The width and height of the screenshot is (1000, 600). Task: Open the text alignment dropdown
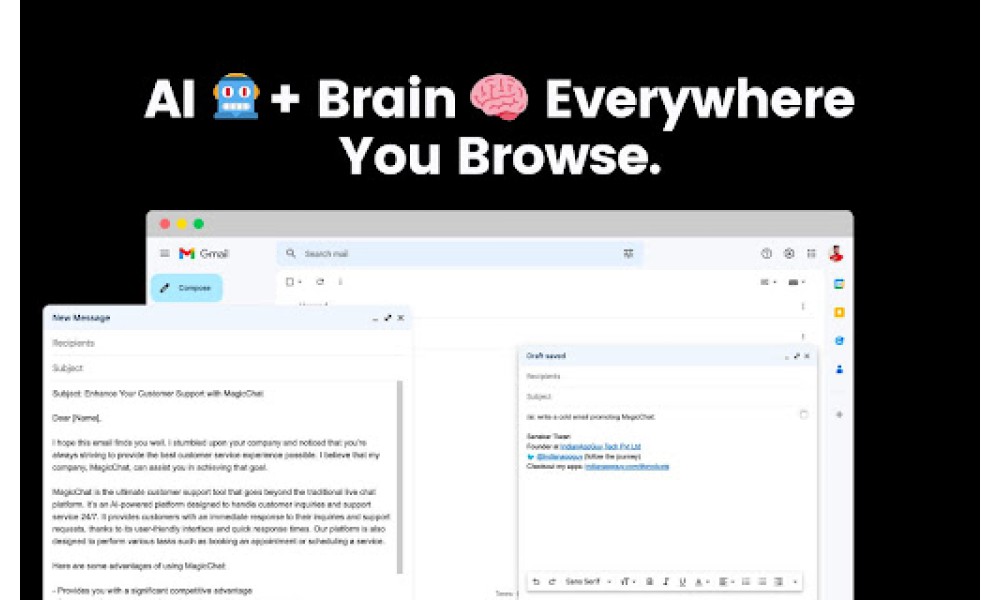[x=726, y=582]
